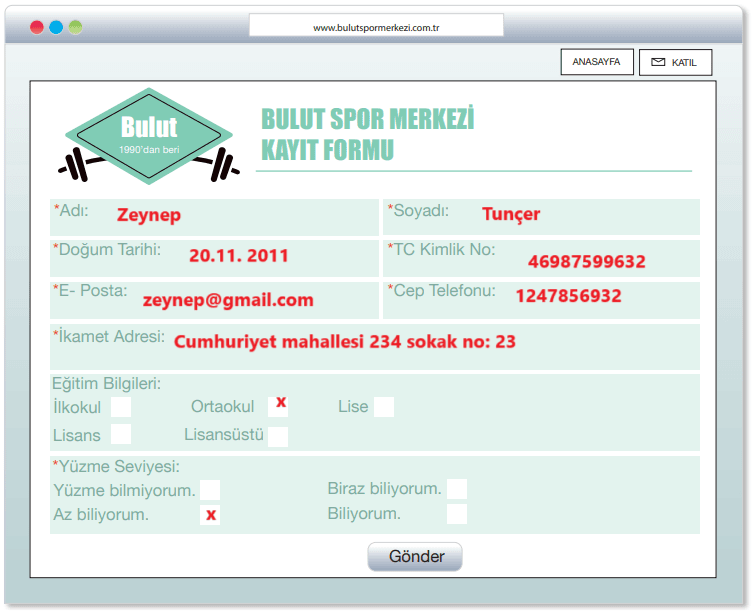Click the website address bar
The image size is (755, 612).
coord(376,27)
